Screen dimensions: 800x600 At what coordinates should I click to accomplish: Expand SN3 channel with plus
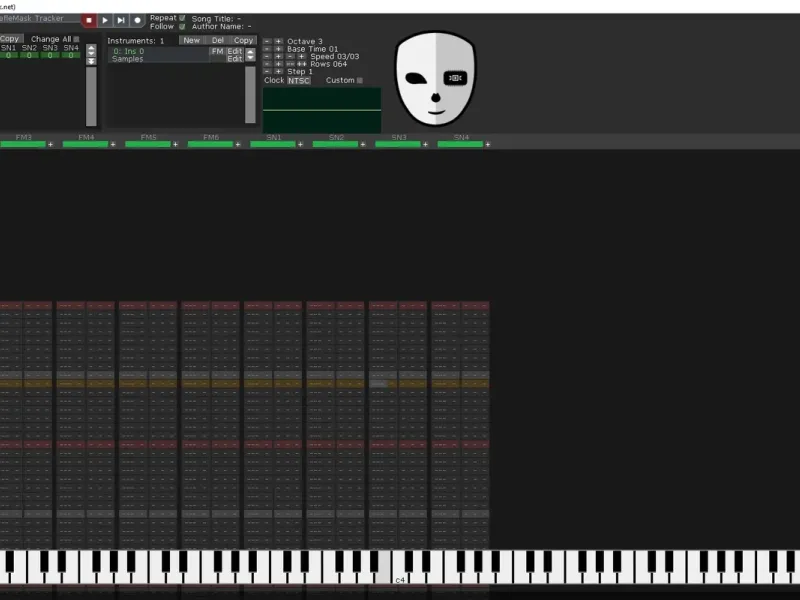426,145
